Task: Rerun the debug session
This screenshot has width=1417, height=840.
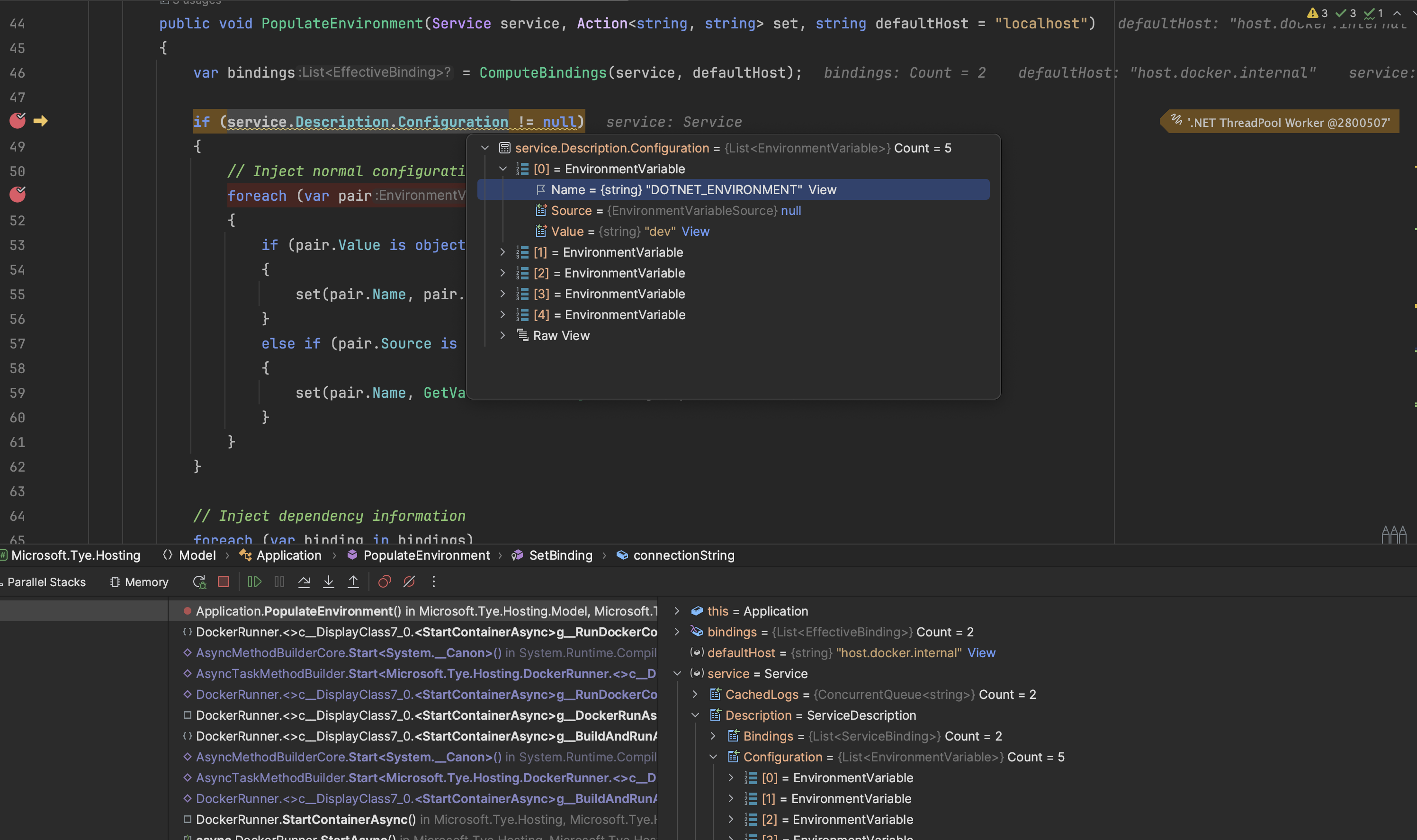Action: point(199,581)
